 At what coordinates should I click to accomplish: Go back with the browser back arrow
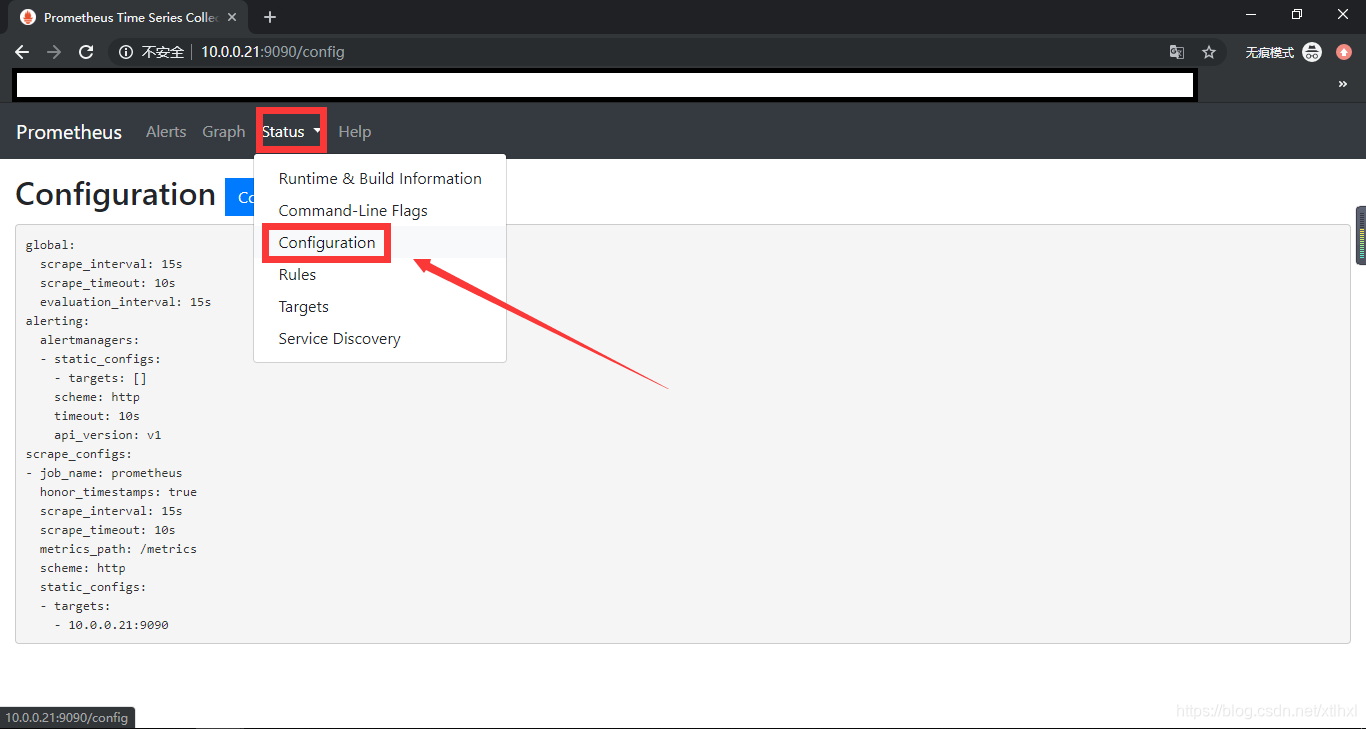coord(22,52)
